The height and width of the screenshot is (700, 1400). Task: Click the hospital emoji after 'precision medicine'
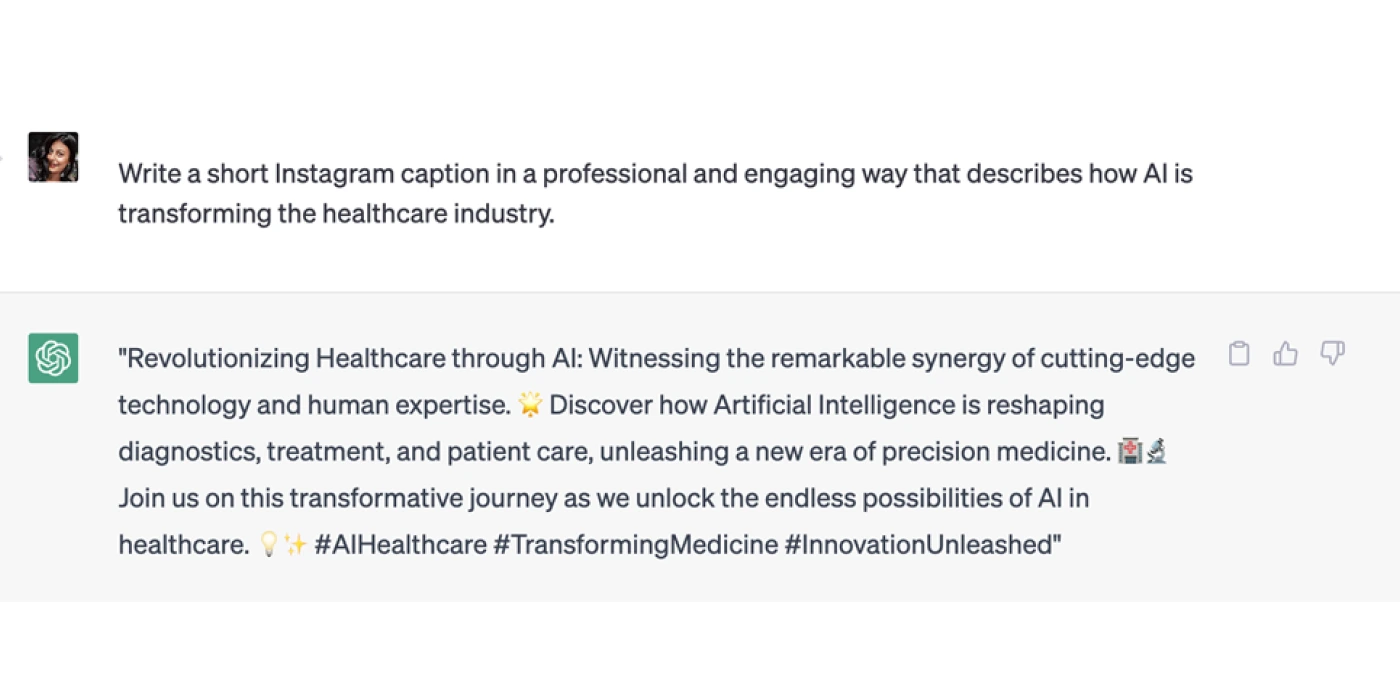[x=1130, y=452]
